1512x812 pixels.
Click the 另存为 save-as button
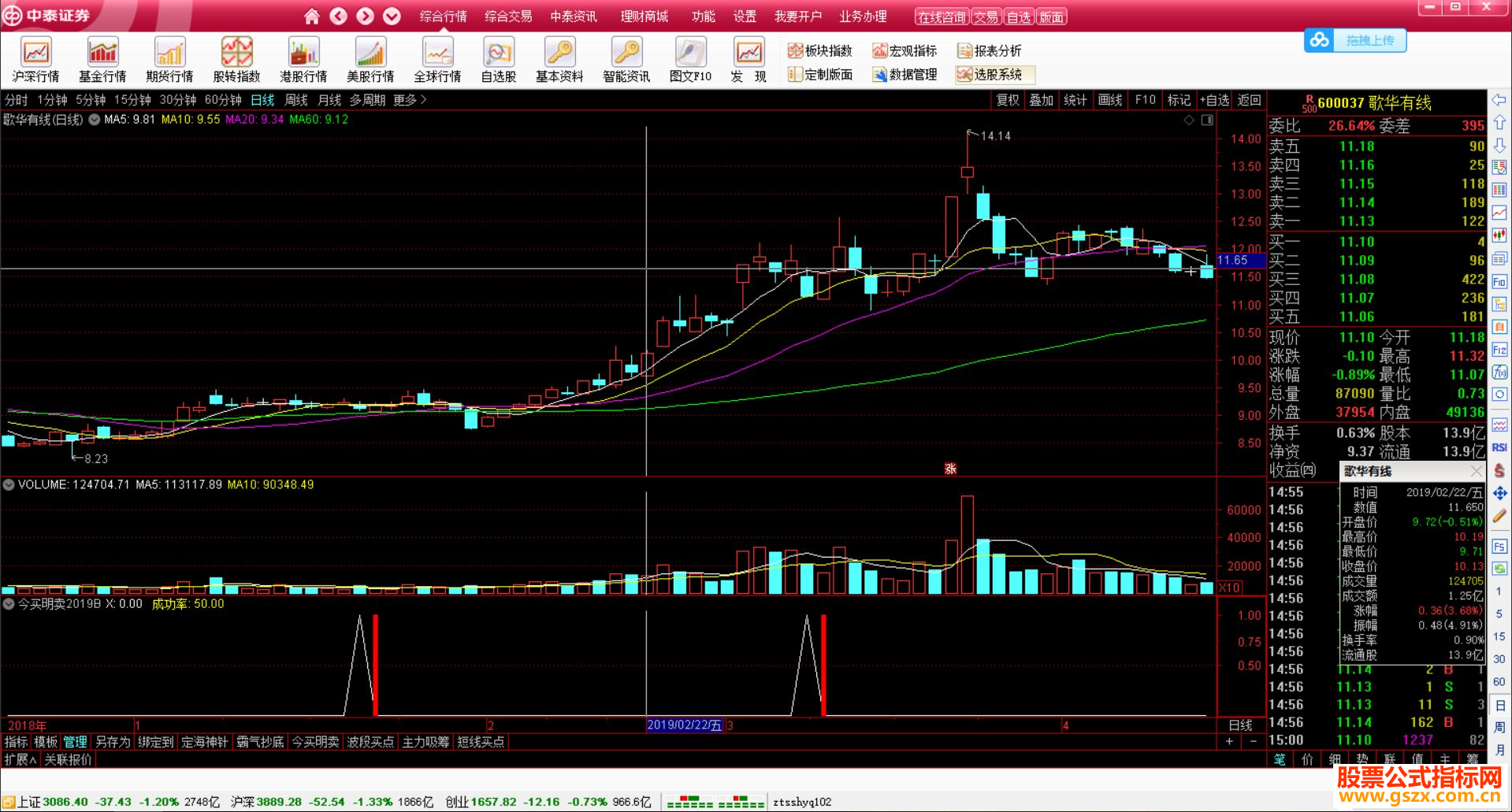click(x=113, y=742)
